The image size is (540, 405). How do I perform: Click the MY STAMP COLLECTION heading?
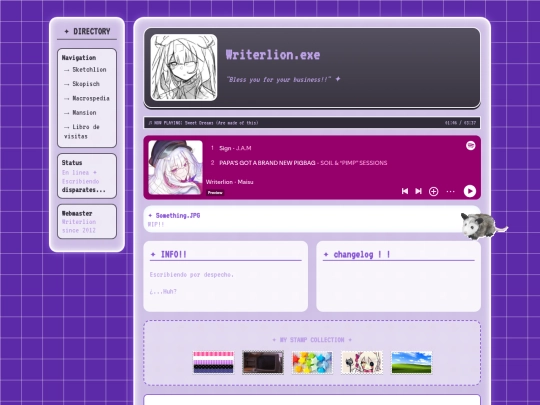click(x=312, y=340)
